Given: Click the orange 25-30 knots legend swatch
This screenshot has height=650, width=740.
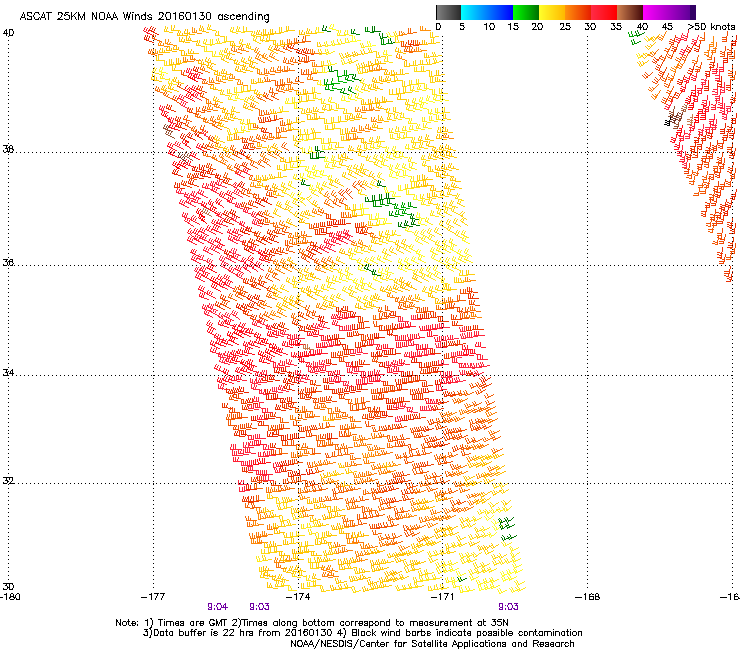Looking at the screenshot, I should click(x=578, y=12).
